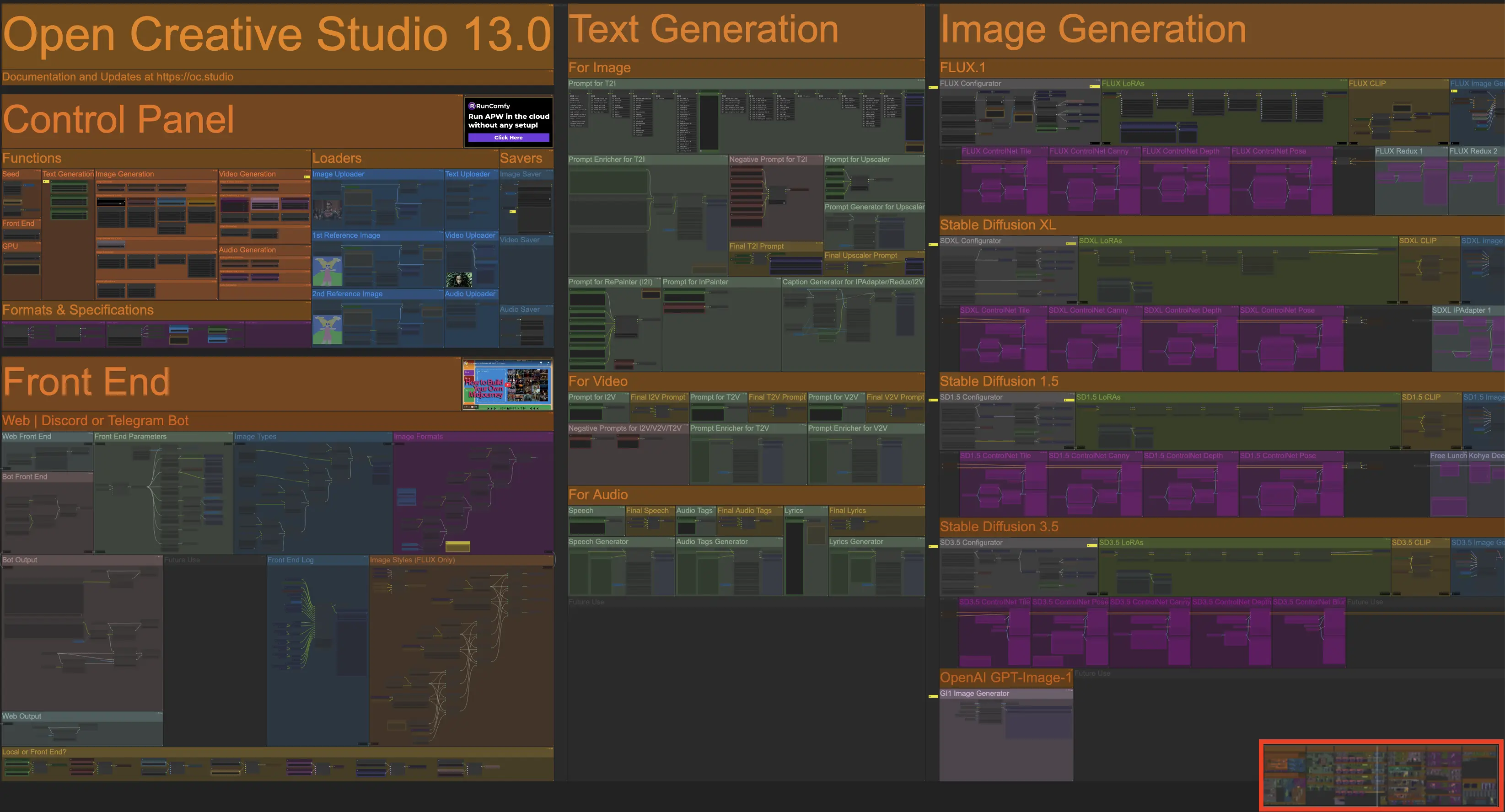1505x812 pixels.
Task: Click yellow marker left of FLUX Configurator
Action: pos(933,87)
